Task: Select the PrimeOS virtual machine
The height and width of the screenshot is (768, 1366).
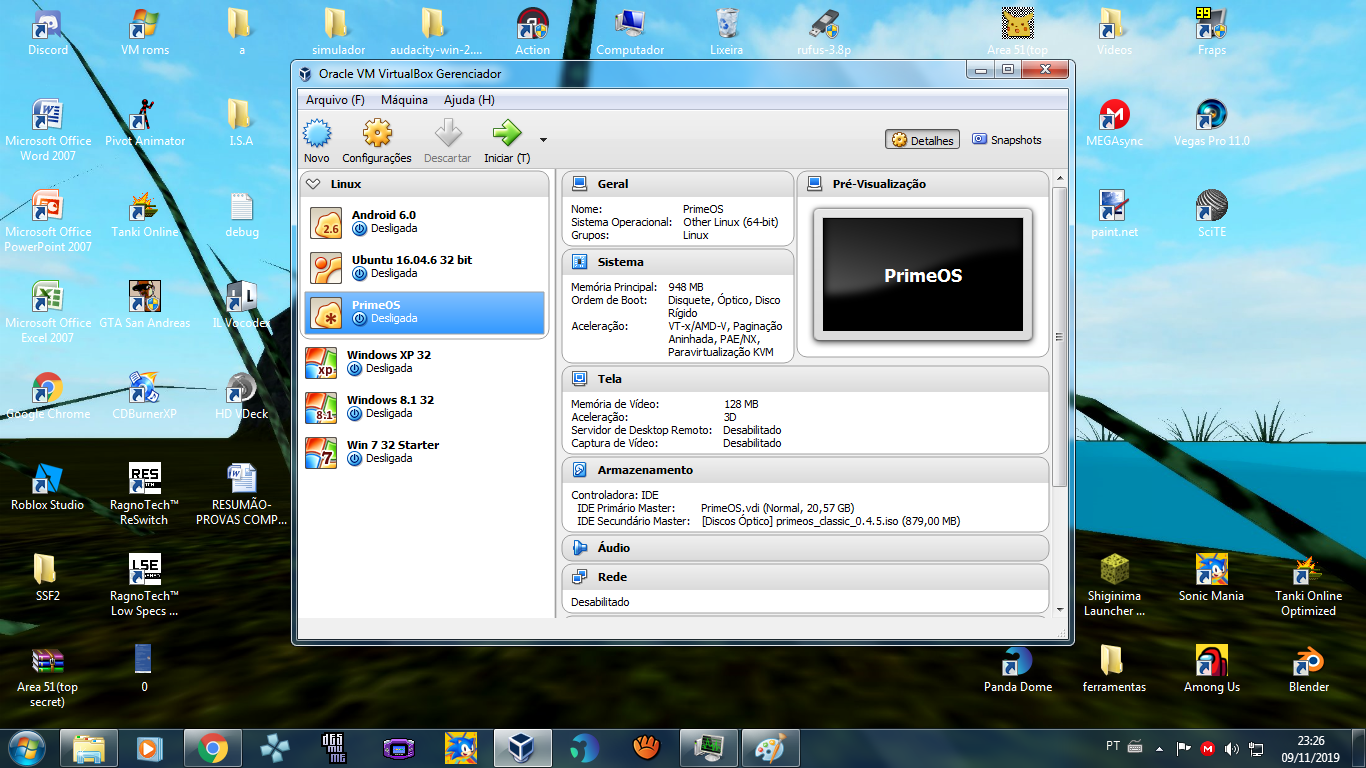Action: point(425,313)
